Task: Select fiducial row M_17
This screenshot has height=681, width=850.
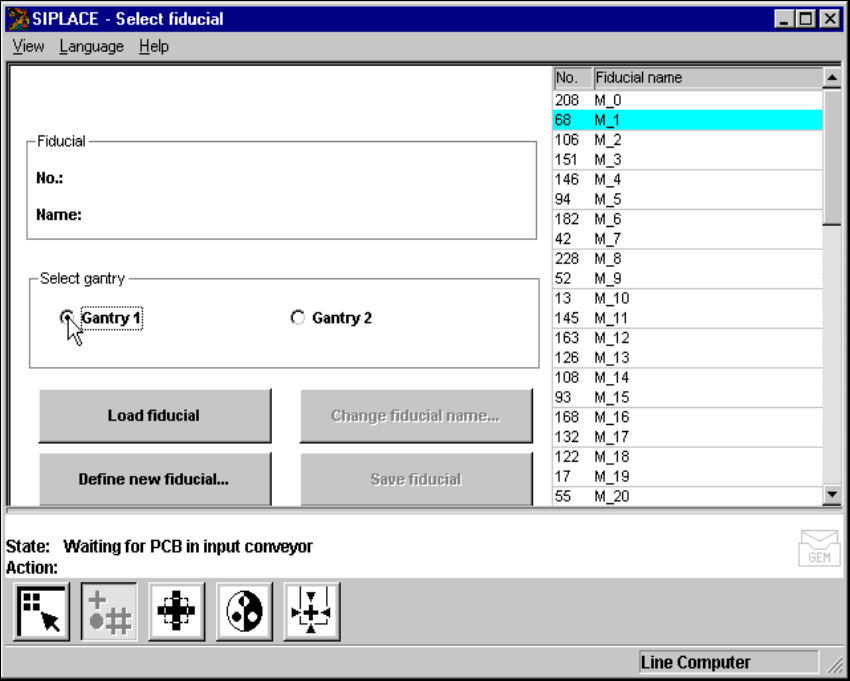Action: 687,436
